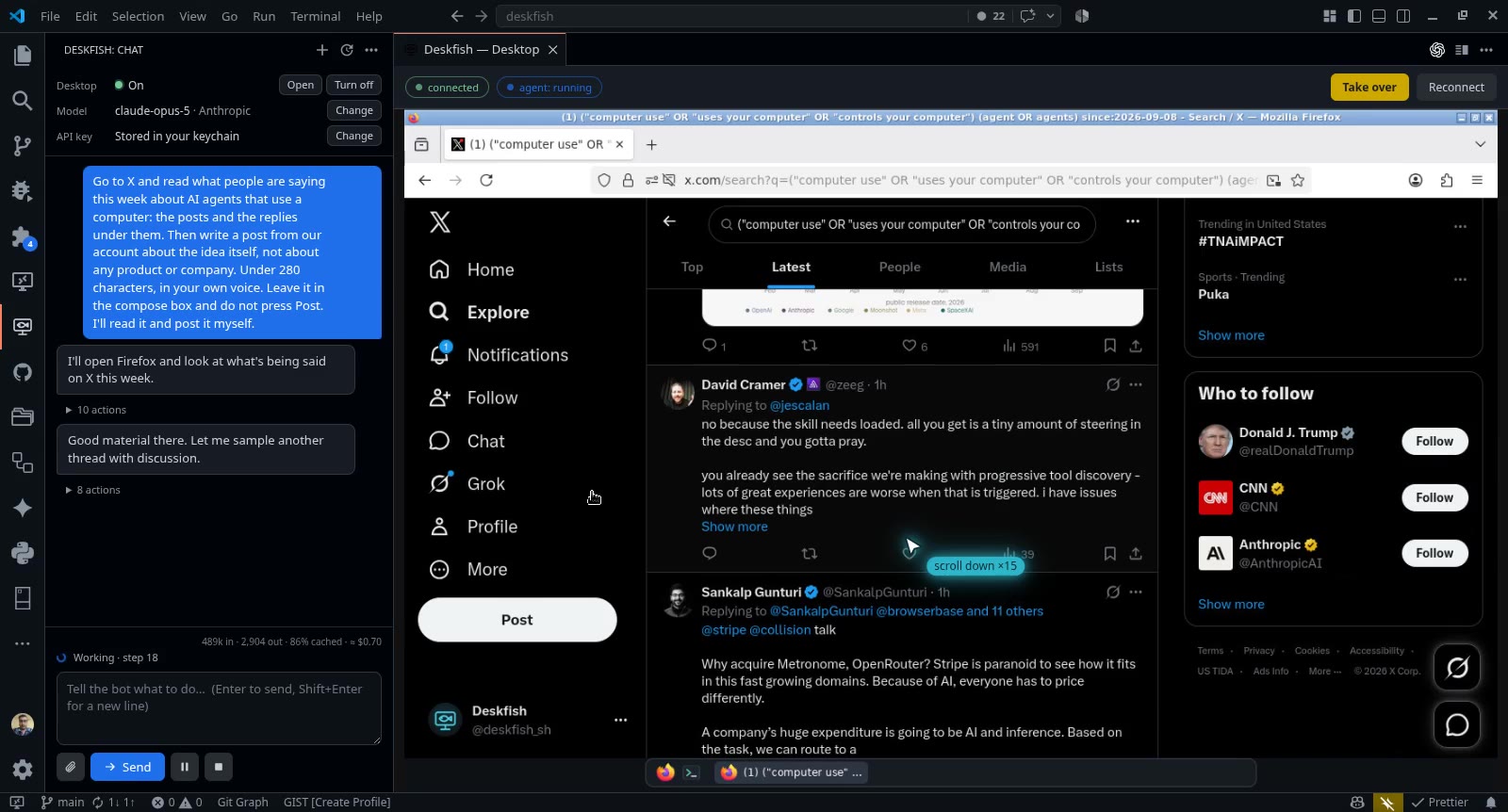Click the Deskfish chat message input box
Viewport: 1508px width, 812px height.
tap(219, 707)
